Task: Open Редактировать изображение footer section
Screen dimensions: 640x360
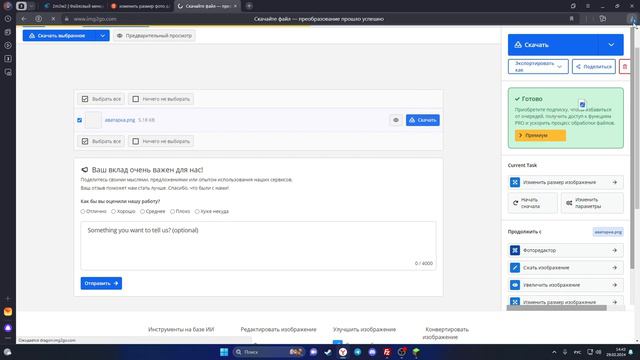Action: [278, 329]
